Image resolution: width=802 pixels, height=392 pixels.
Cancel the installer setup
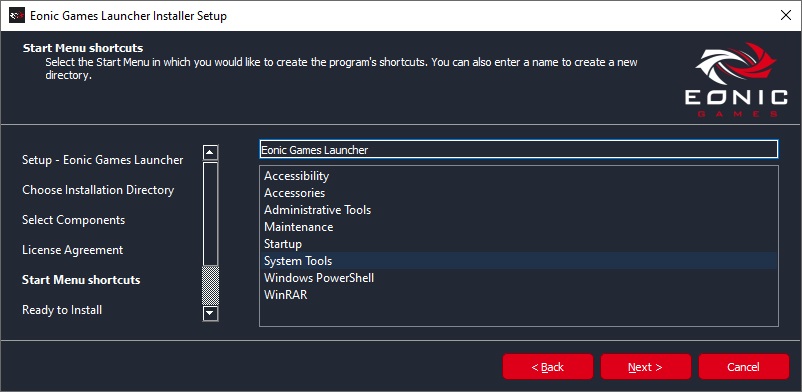[x=744, y=367]
